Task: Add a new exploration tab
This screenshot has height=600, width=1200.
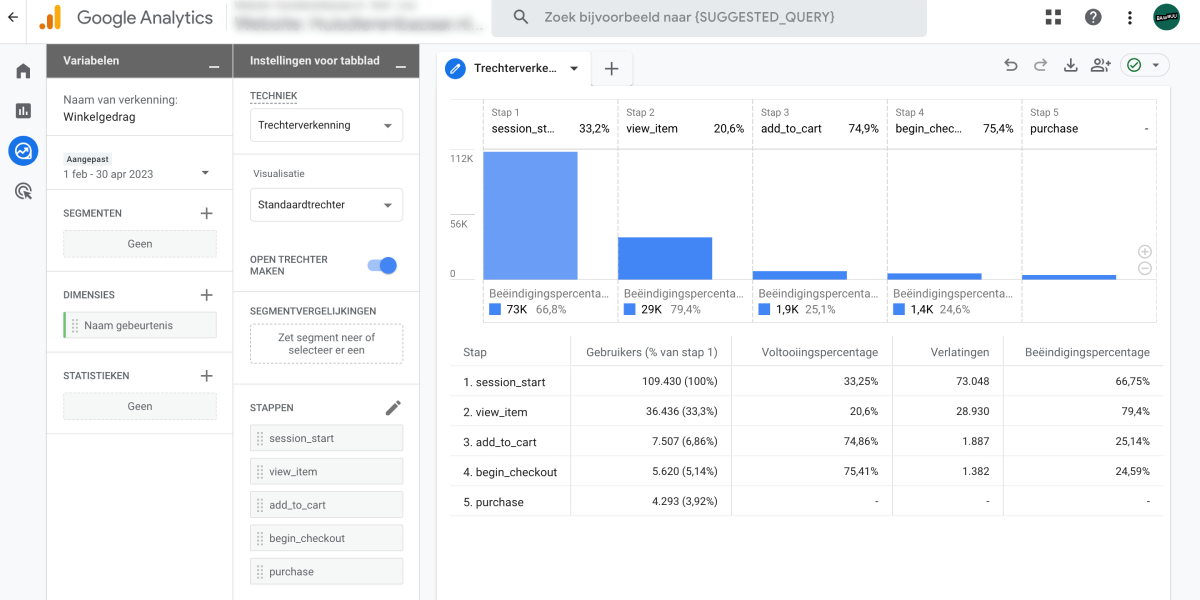Action: coord(612,69)
